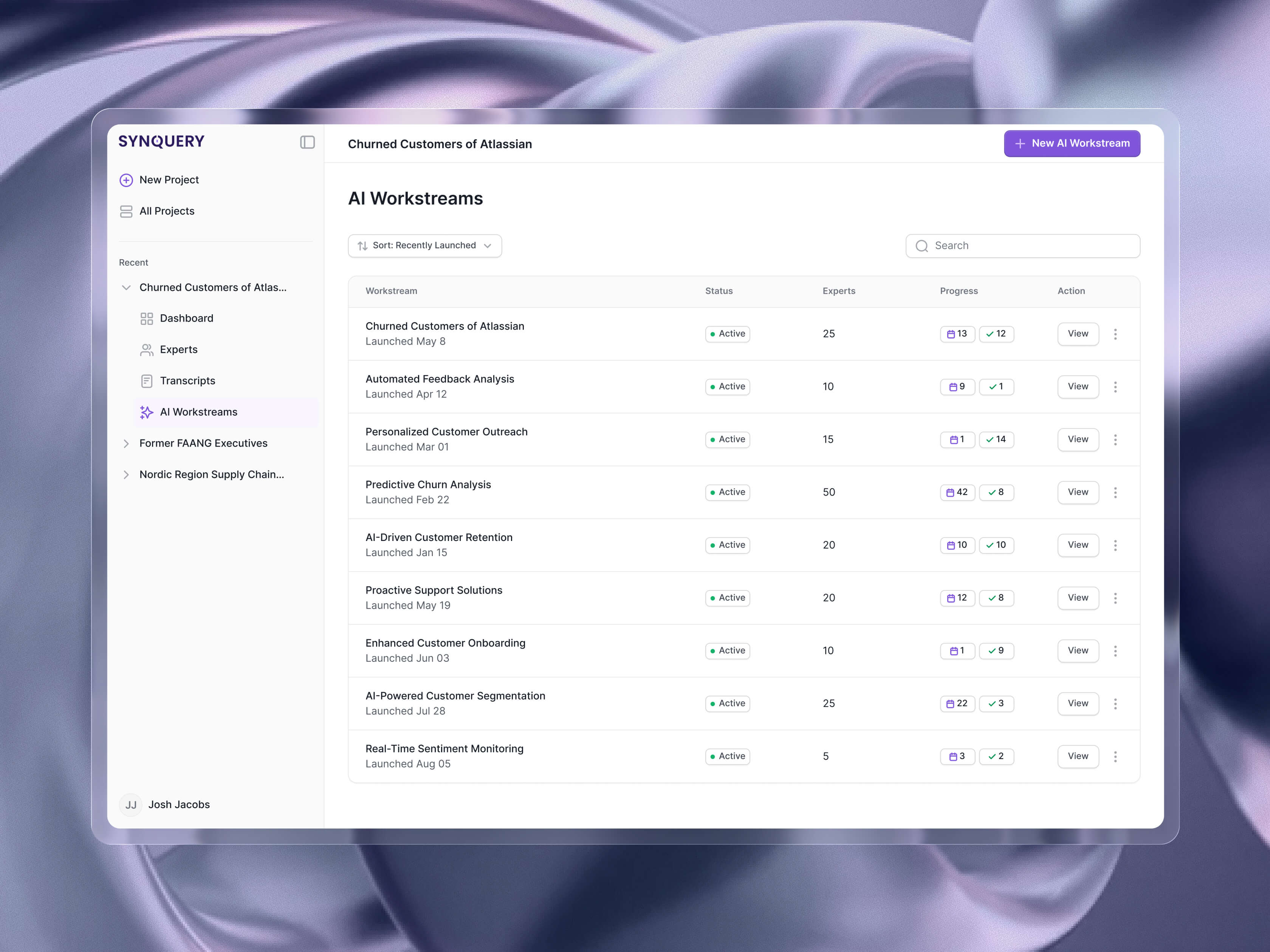Click the Experts people icon
This screenshot has width=1270, height=952.
click(x=147, y=350)
